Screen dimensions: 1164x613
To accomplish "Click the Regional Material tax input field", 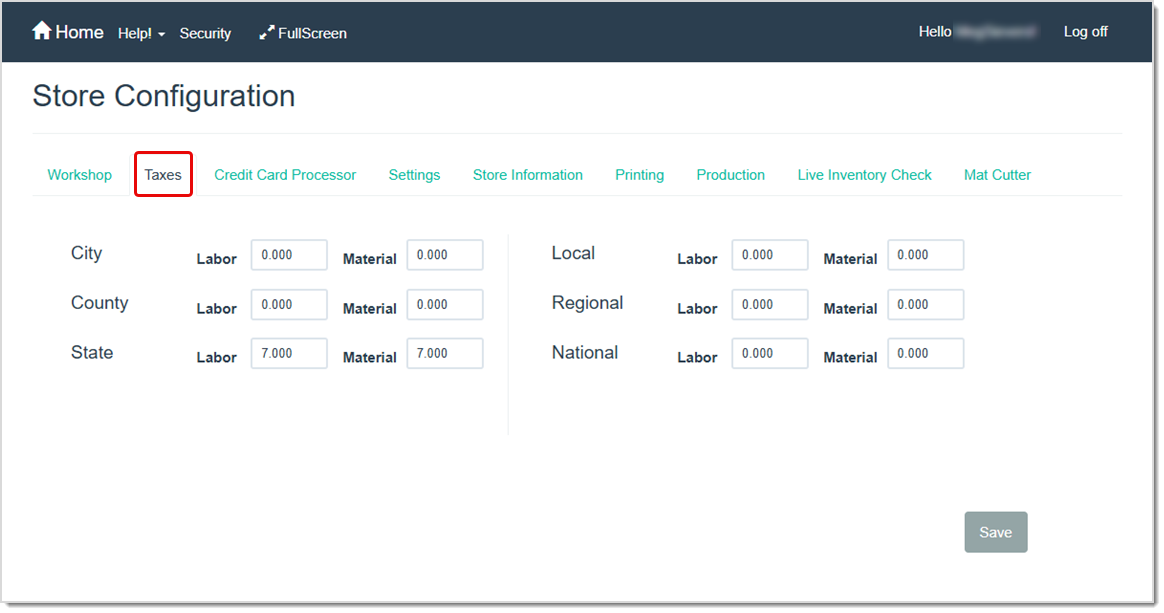I will pos(925,304).
